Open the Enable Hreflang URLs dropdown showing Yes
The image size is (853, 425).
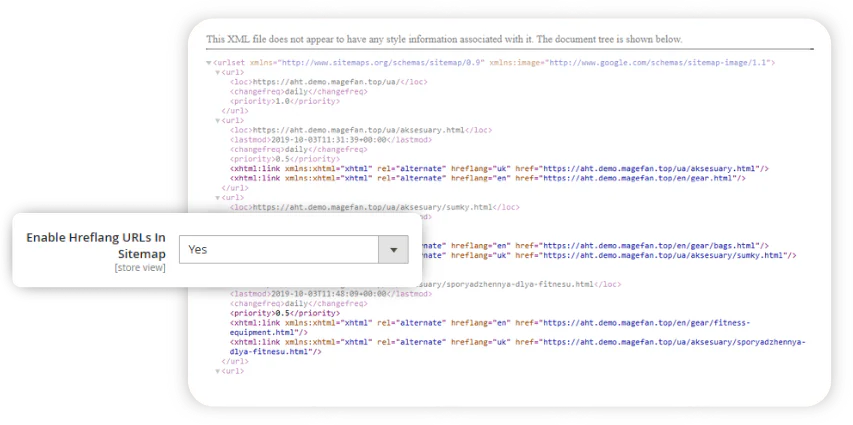[x=294, y=250]
